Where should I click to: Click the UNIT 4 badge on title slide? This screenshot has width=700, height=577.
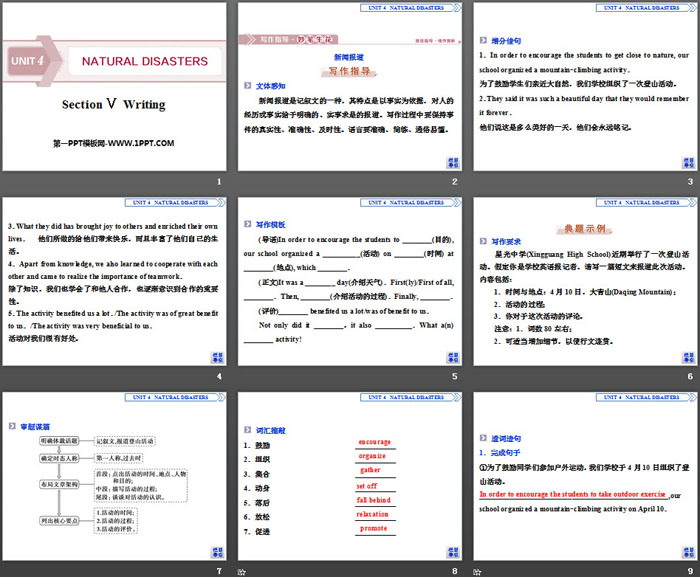[x=30, y=61]
